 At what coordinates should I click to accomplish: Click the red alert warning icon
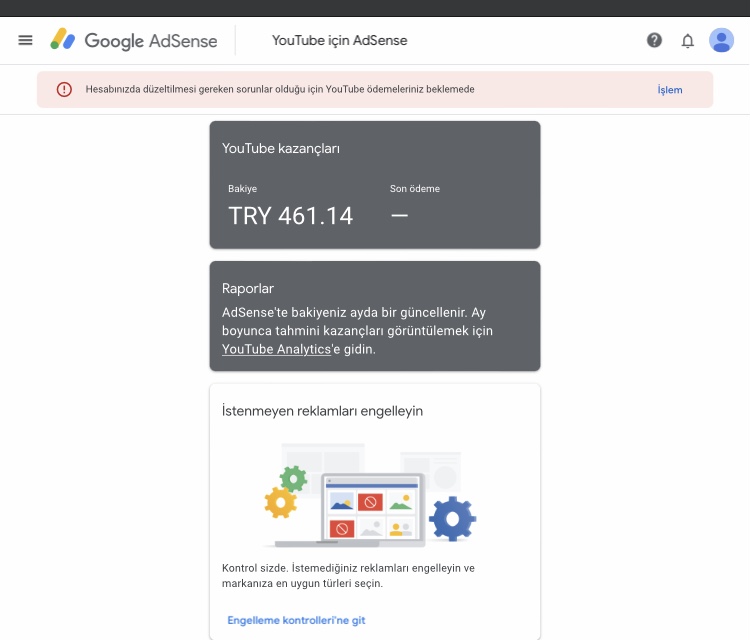coord(64,89)
